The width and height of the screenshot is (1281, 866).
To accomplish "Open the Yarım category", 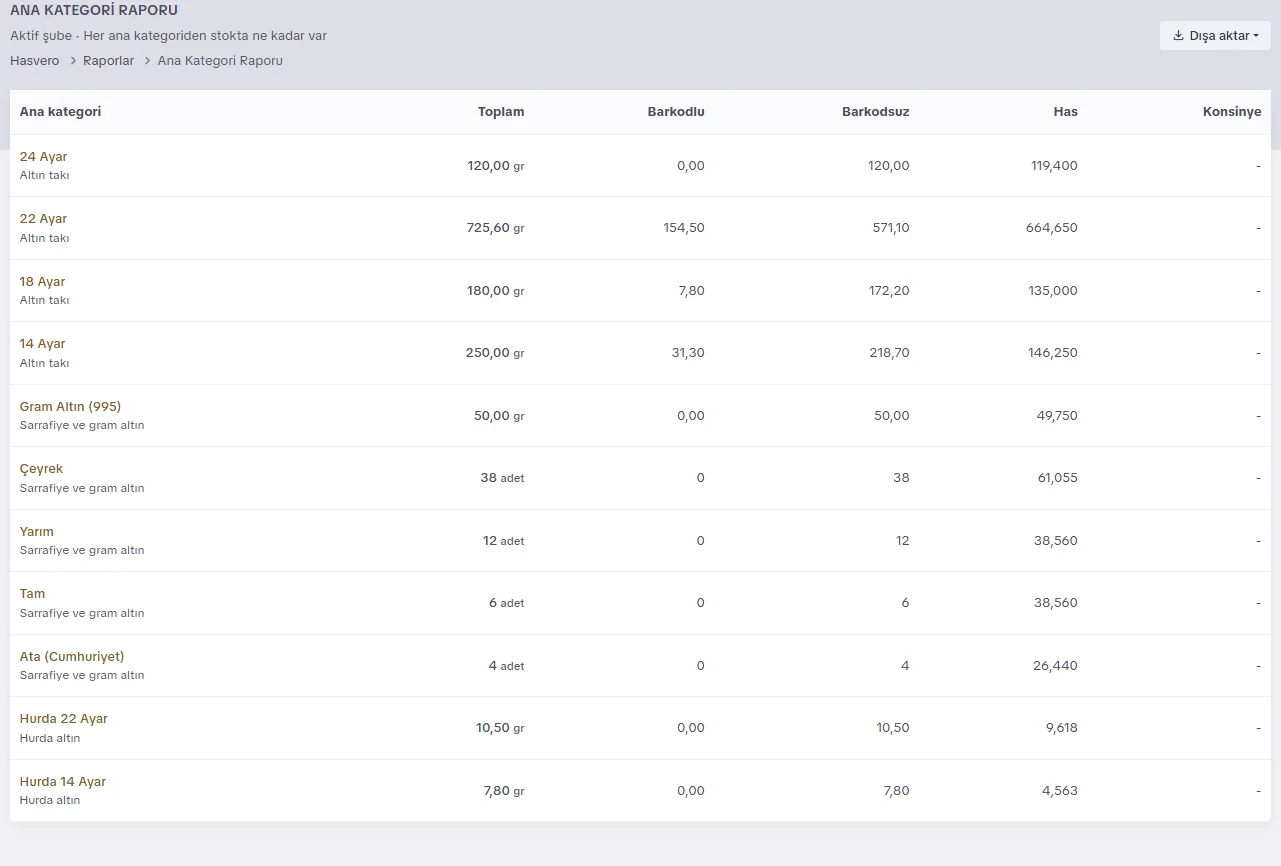I will pos(37,532).
